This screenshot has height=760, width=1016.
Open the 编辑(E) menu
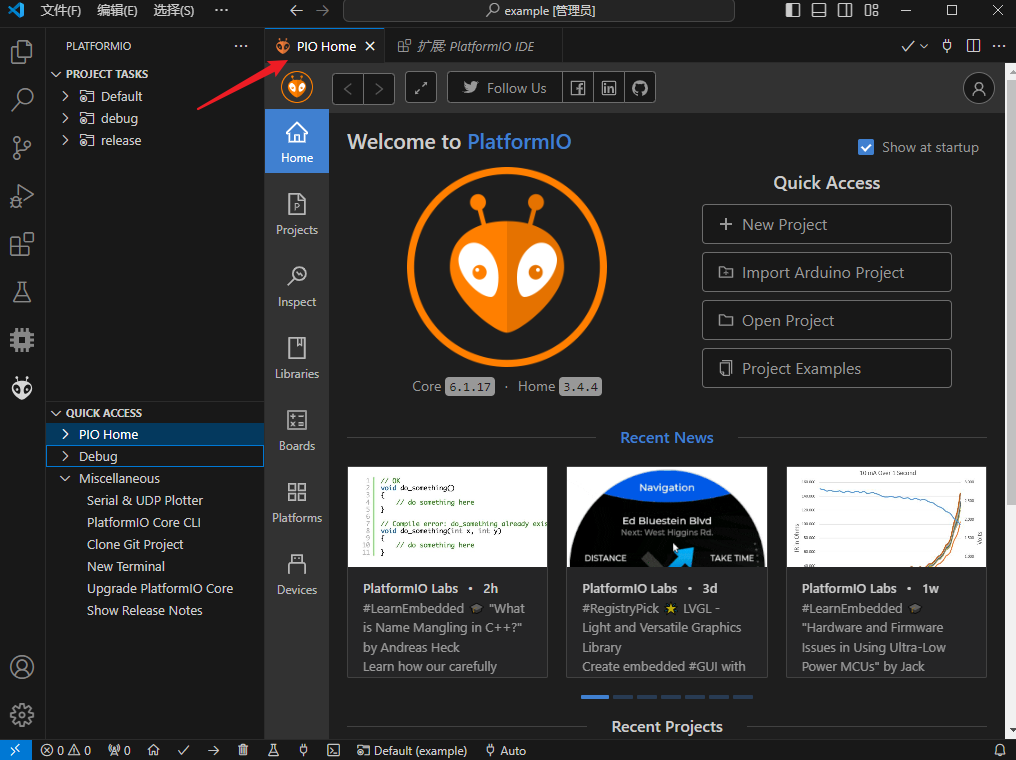click(117, 10)
